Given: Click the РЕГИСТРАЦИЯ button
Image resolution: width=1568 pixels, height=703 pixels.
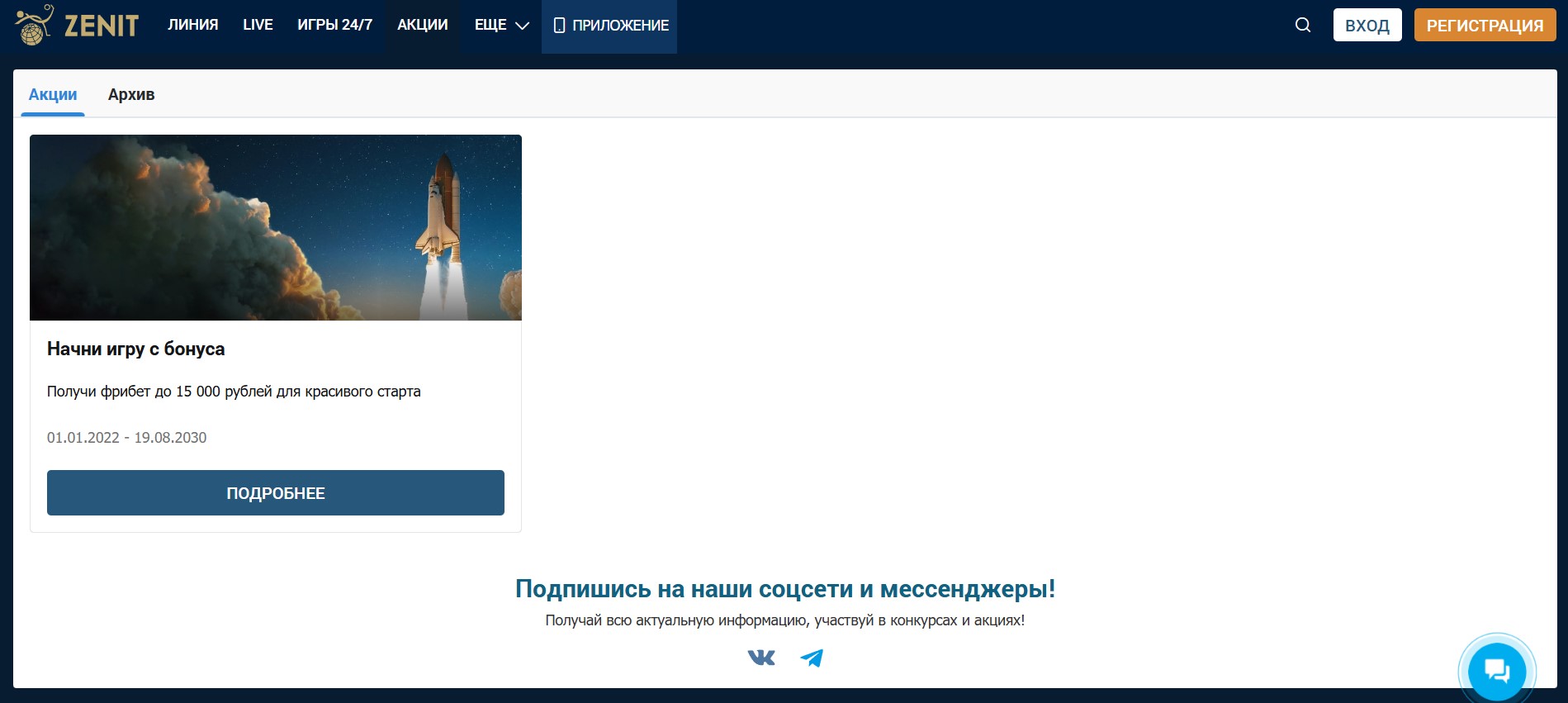Looking at the screenshot, I should 1485,25.
